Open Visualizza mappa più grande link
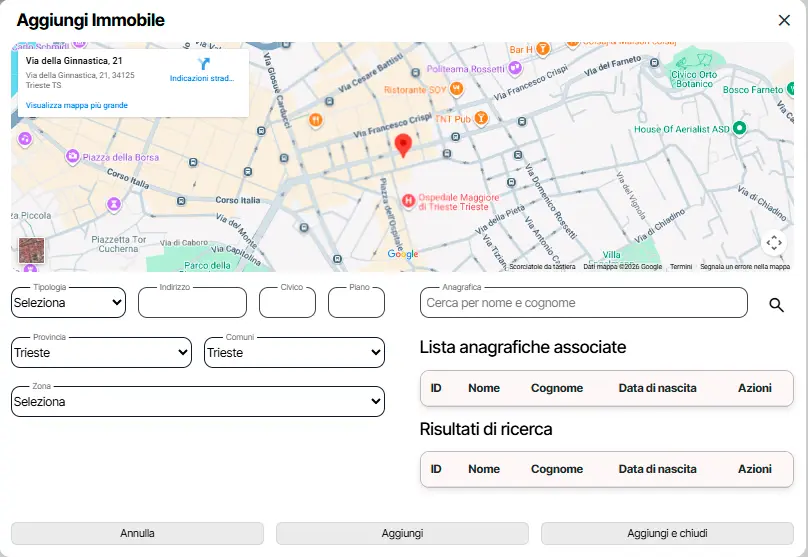 point(77,105)
